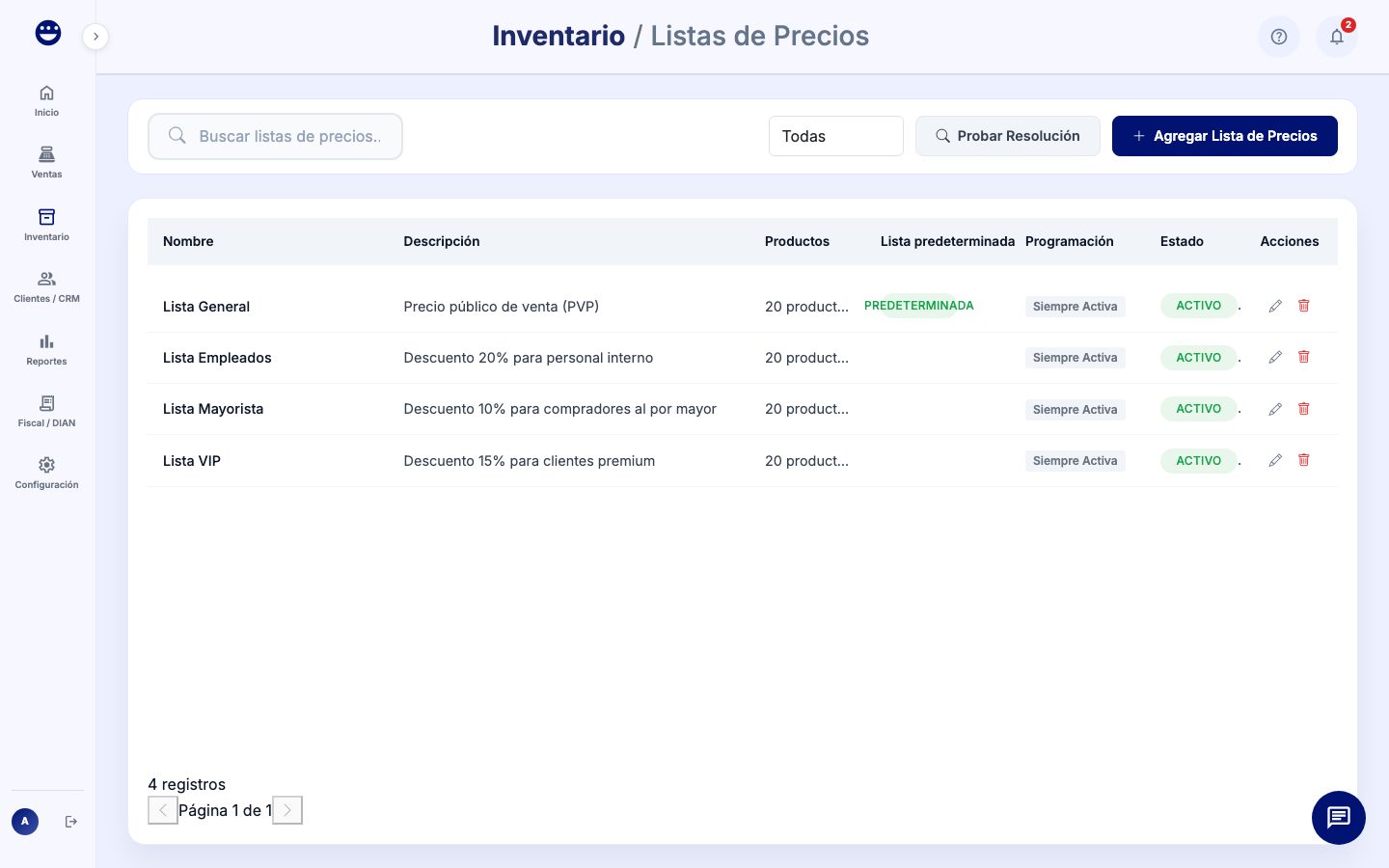The height and width of the screenshot is (868, 1389).
Task: Click the price list search field
Action: pos(275,136)
